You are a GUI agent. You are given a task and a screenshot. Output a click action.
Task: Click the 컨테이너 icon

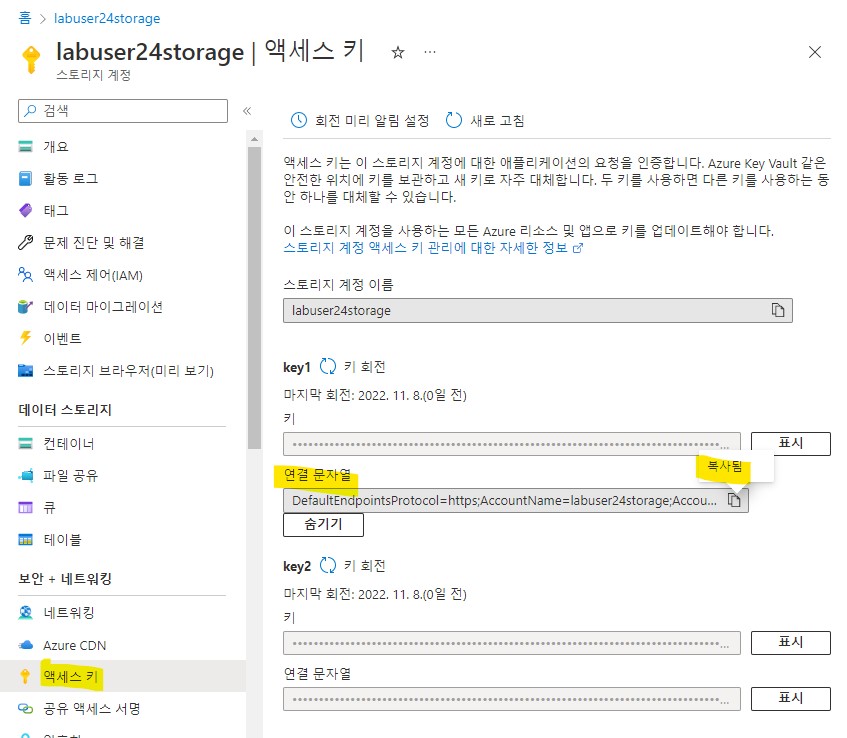(25, 444)
